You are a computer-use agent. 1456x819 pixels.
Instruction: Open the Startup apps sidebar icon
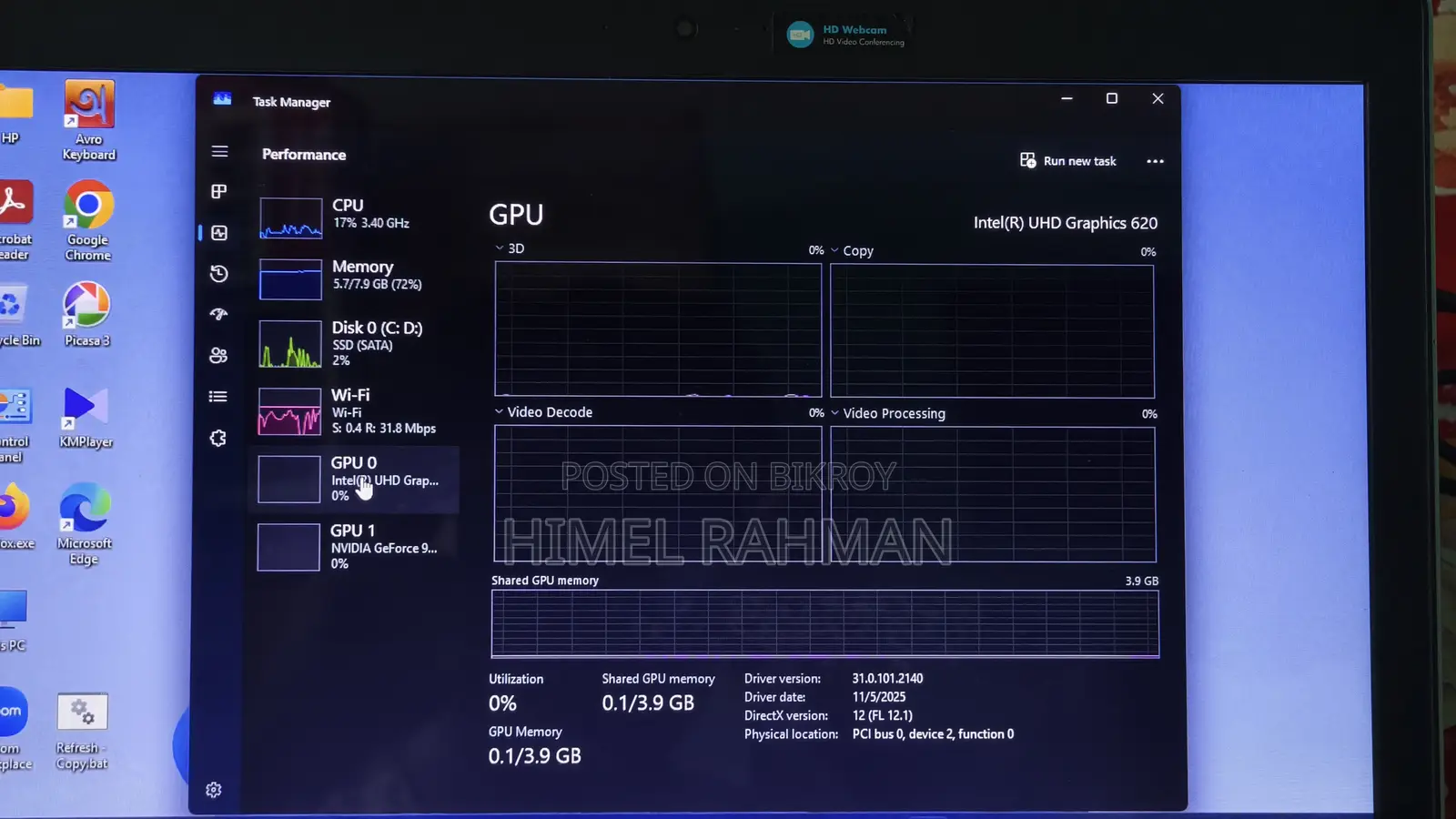218,315
